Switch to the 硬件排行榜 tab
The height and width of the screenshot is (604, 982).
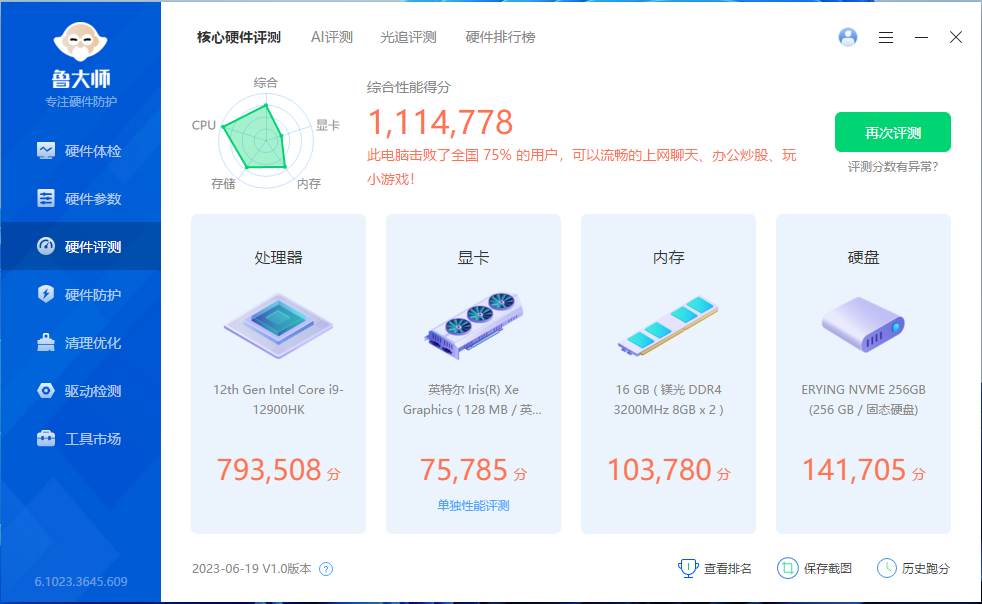500,38
